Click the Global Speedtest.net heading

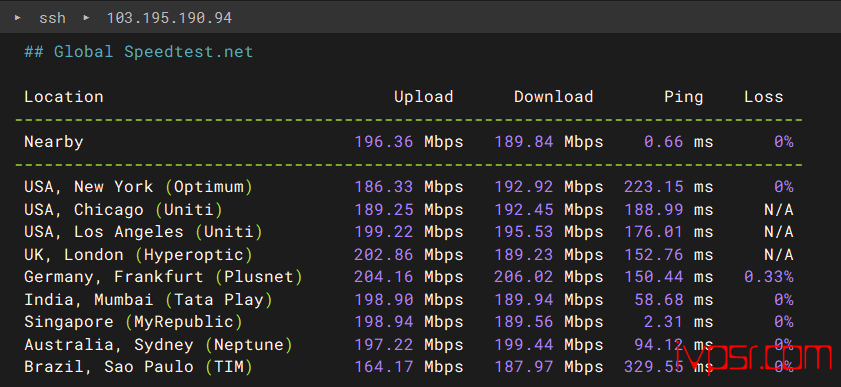click(138, 52)
